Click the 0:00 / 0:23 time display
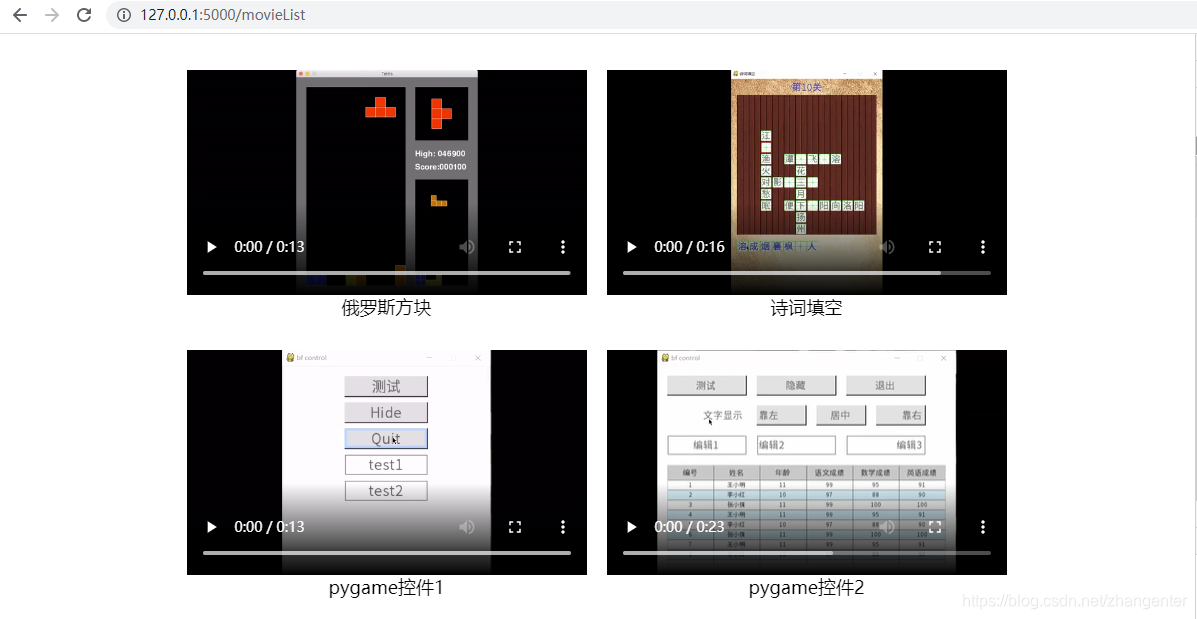The image size is (1197, 619). point(689,527)
